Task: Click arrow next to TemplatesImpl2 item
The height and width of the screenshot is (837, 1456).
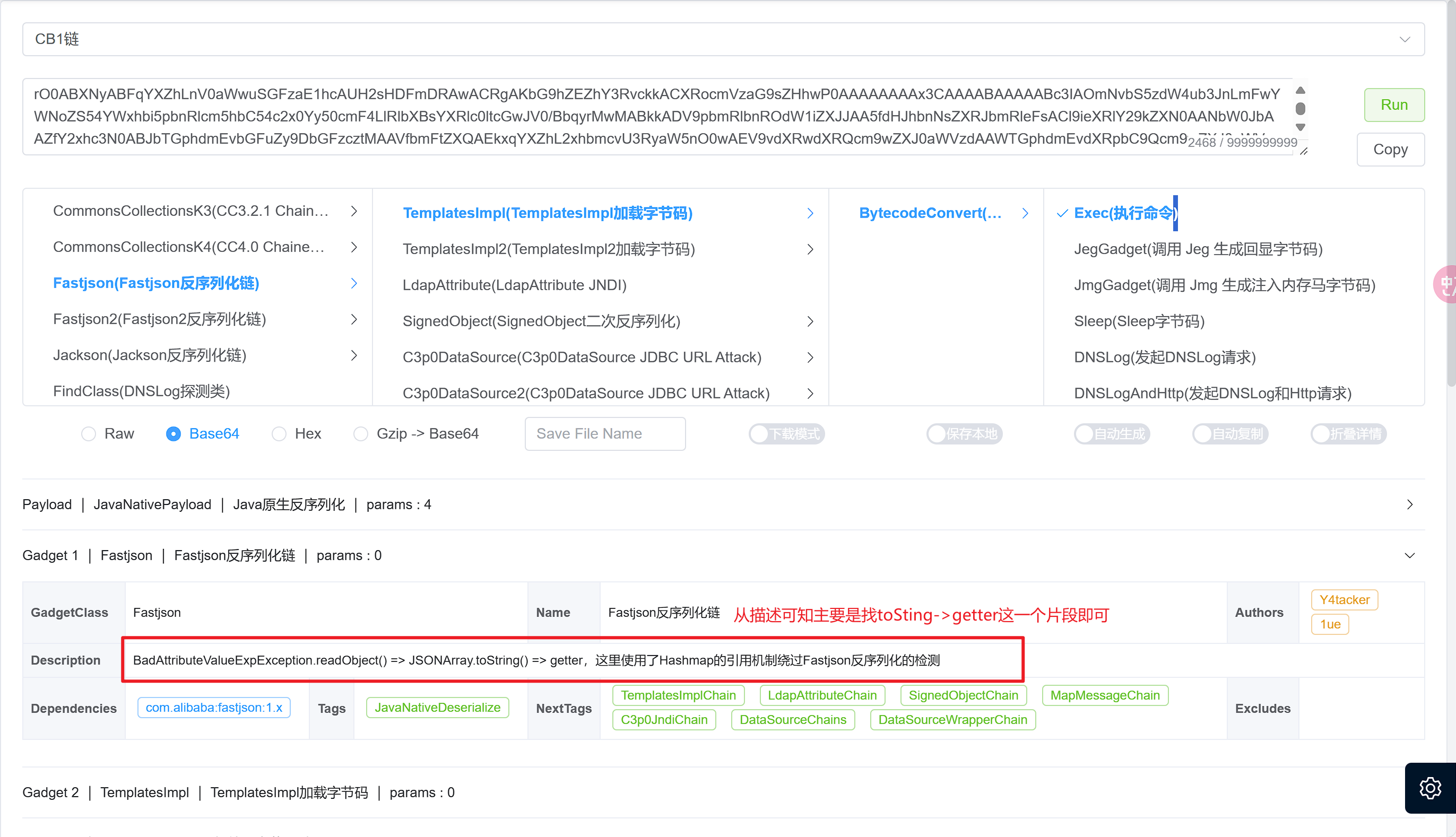Action: (810, 249)
